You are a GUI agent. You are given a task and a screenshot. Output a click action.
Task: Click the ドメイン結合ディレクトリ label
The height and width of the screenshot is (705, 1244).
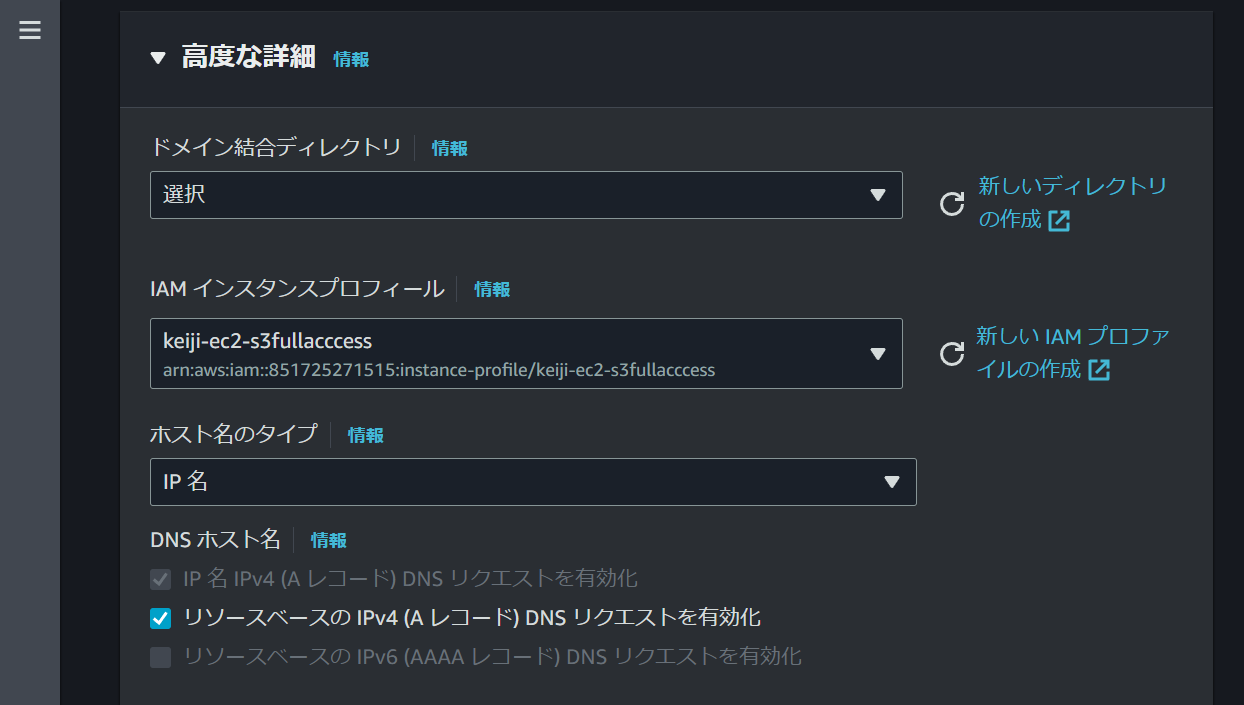(x=275, y=147)
